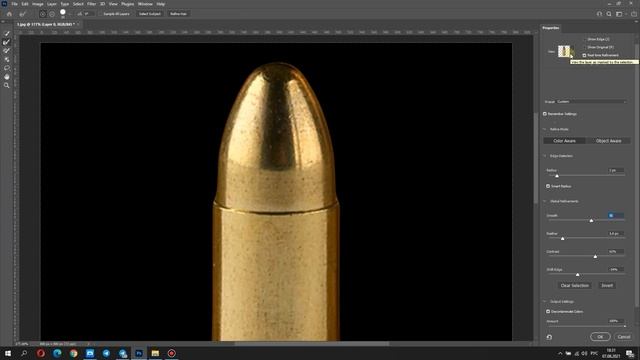
Task: Click Cancel in Properties panel
Action: 624,337
